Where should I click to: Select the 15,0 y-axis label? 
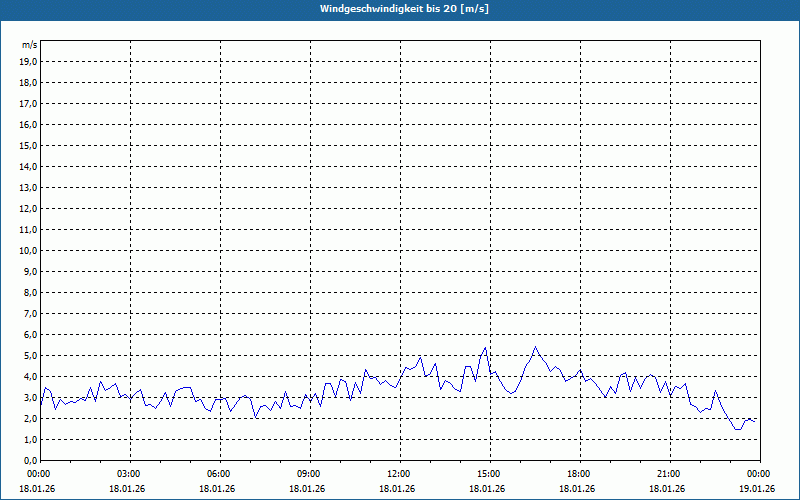point(29,145)
